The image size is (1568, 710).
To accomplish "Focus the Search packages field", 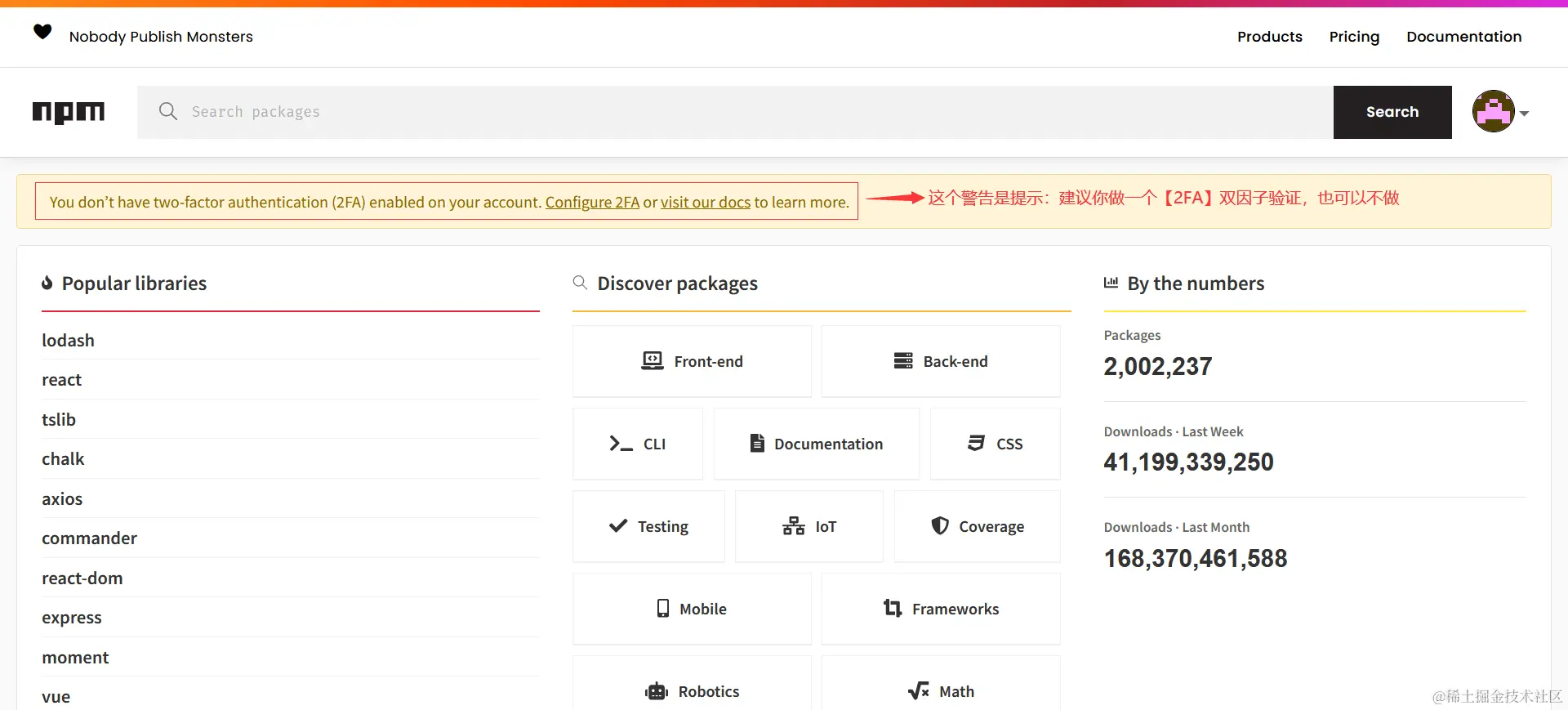I will (x=735, y=112).
